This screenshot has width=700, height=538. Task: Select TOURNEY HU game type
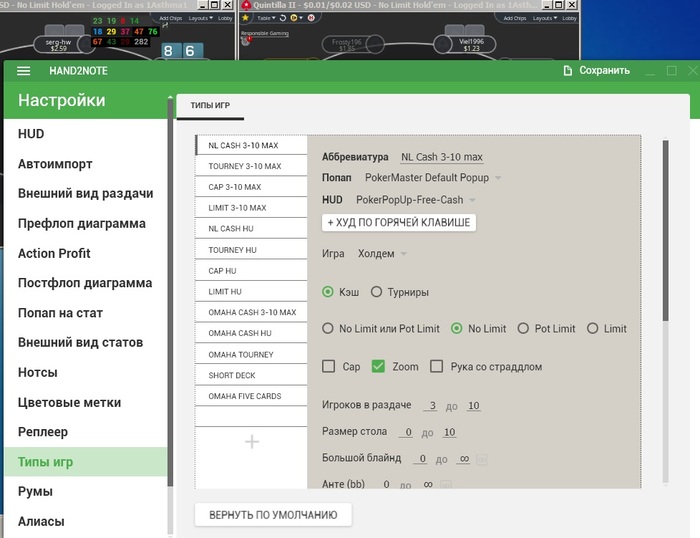coord(251,250)
